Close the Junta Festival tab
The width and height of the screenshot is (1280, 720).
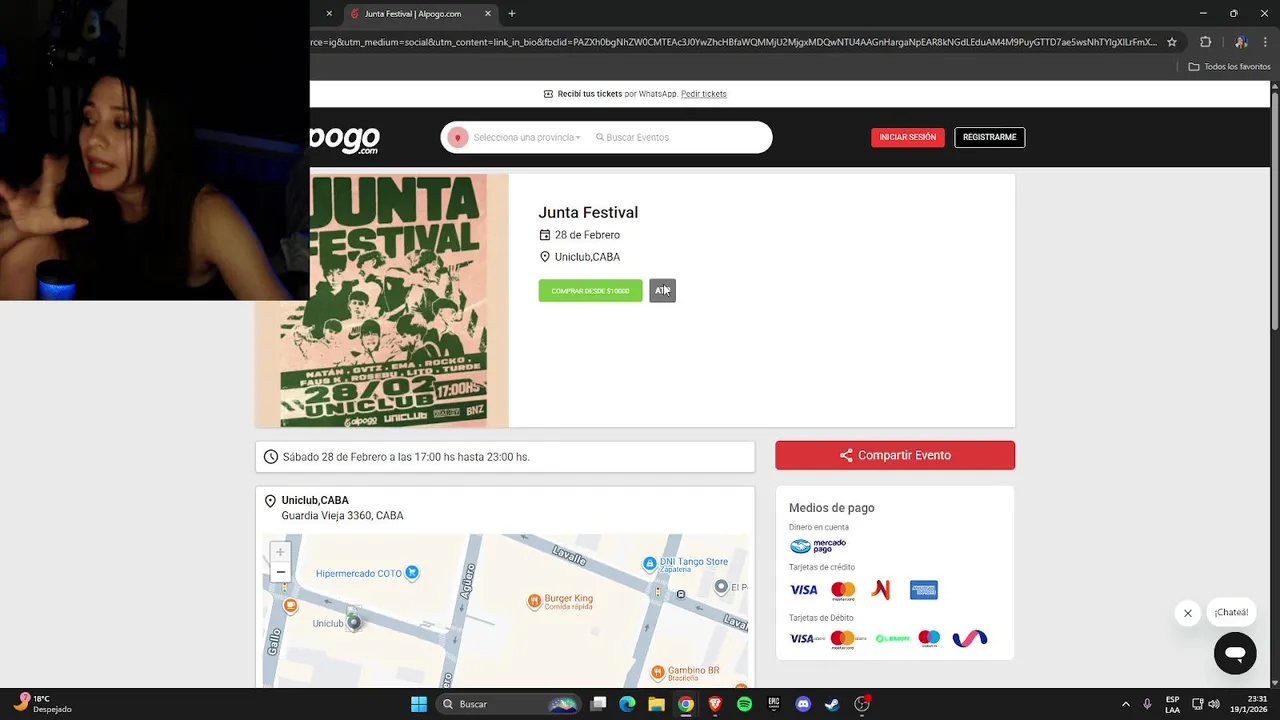(x=488, y=14)
